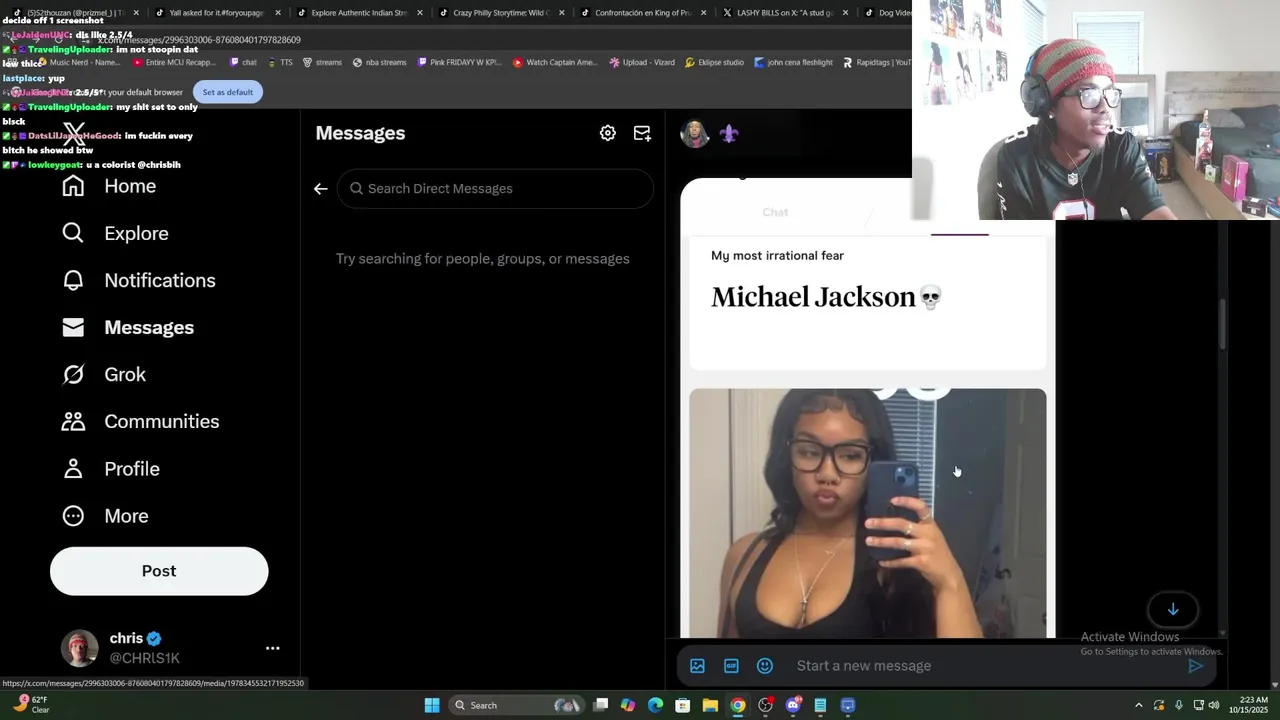The width and height of the screenshot is (1280, 720).
Task: Click the microphone icon in system tray
Action: tap(1178, 705)
